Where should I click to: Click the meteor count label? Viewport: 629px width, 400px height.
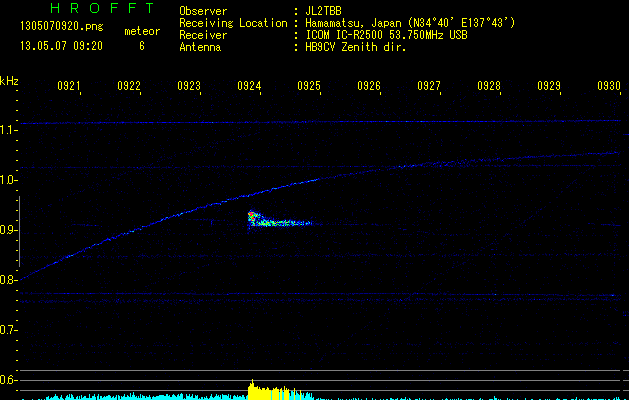(x=141, y=32)
